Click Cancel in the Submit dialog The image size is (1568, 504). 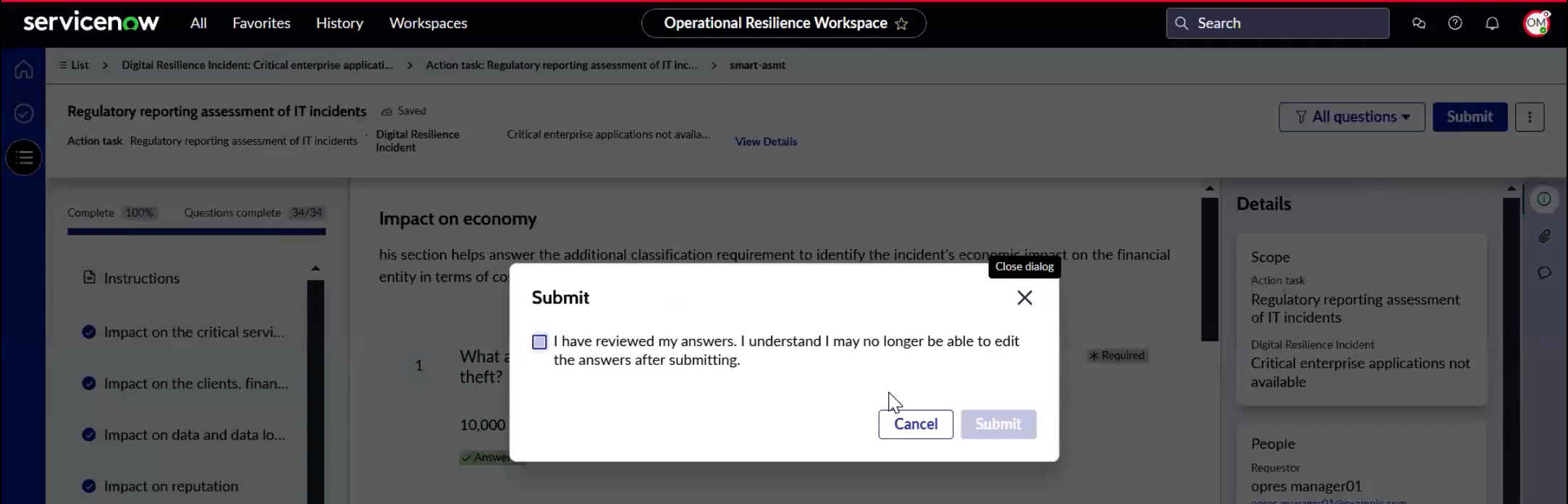tap(916, 424)
